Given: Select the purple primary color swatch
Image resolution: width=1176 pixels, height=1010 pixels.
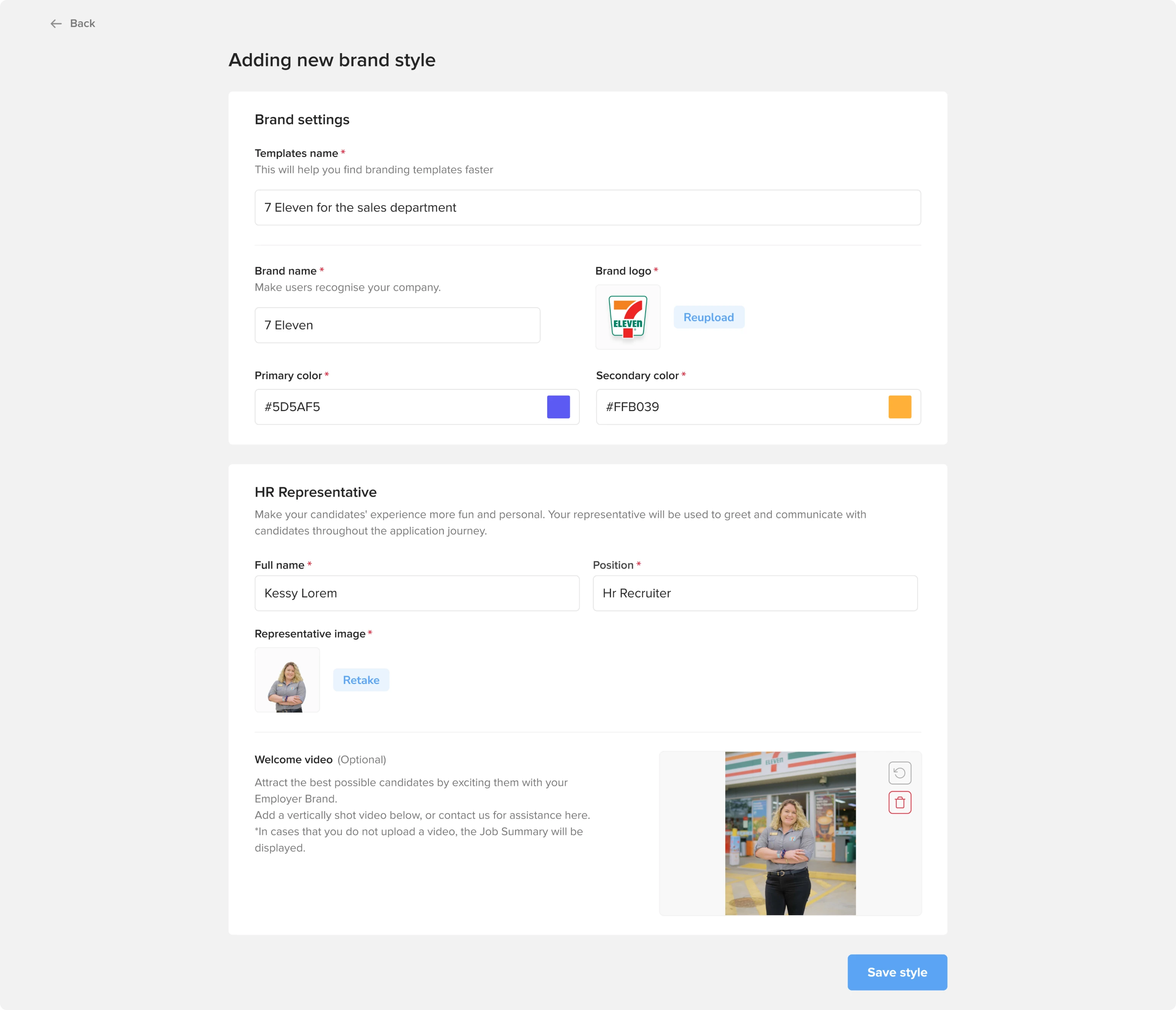Looking at the screenshot, I should (558, 407).
